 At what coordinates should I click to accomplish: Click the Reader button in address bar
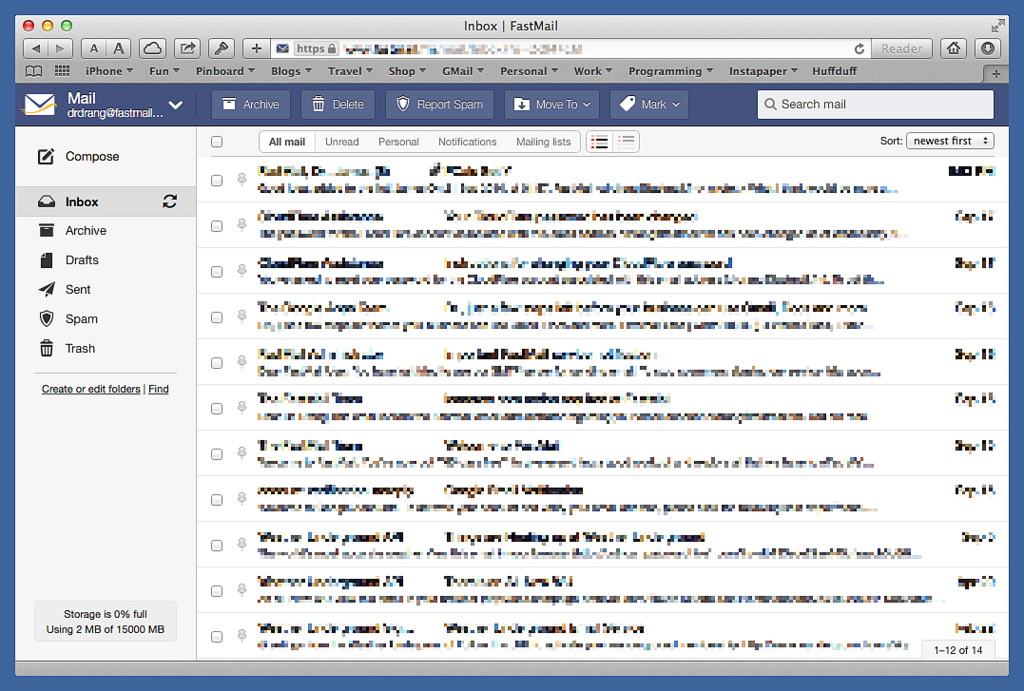901,49
